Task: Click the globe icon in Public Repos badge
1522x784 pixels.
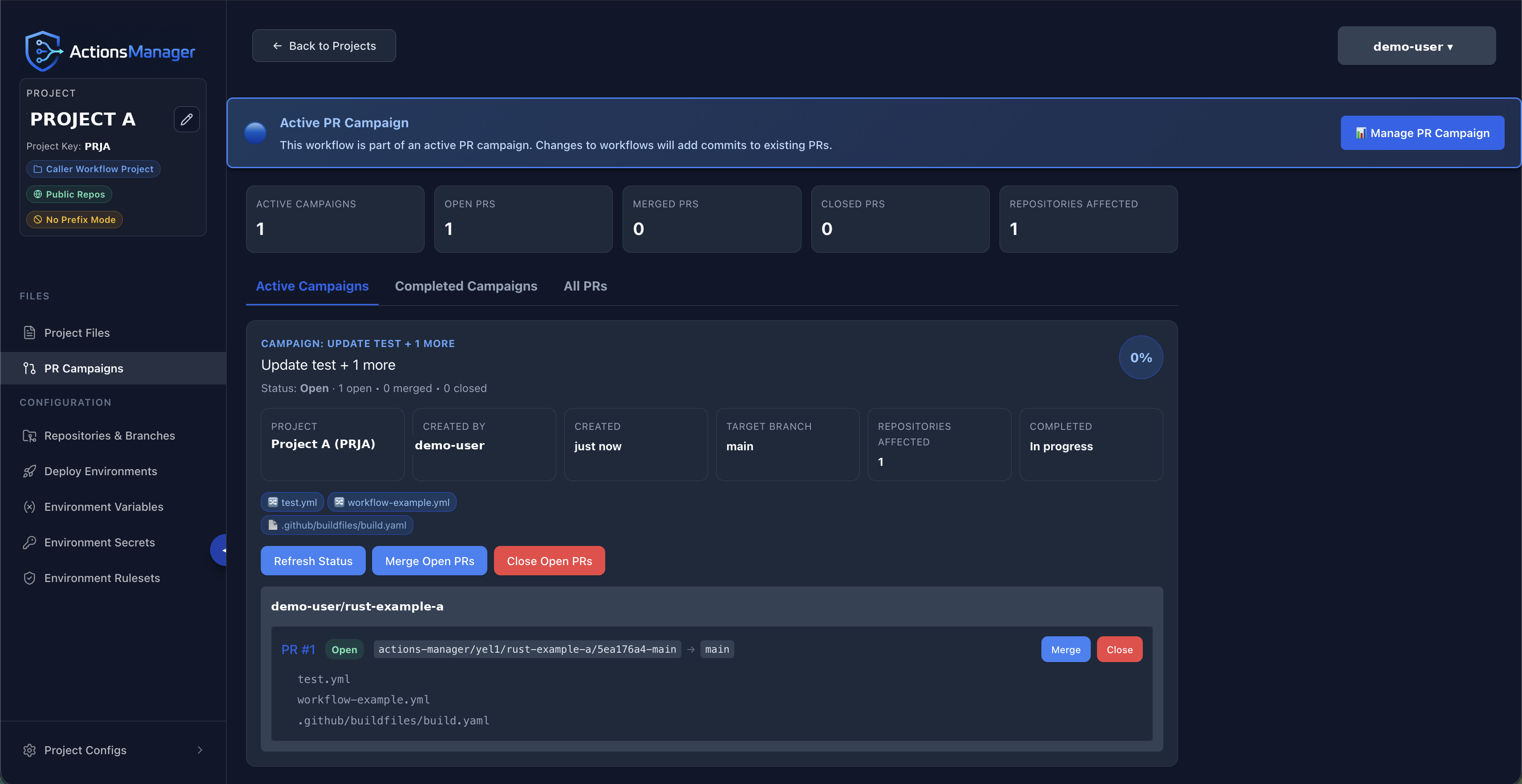Action: (x=38, y=194)
